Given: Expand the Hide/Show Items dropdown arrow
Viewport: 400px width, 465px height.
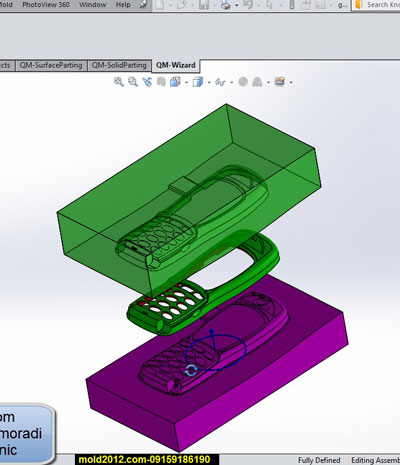Looking at the screenshot, I should (232, 82).
